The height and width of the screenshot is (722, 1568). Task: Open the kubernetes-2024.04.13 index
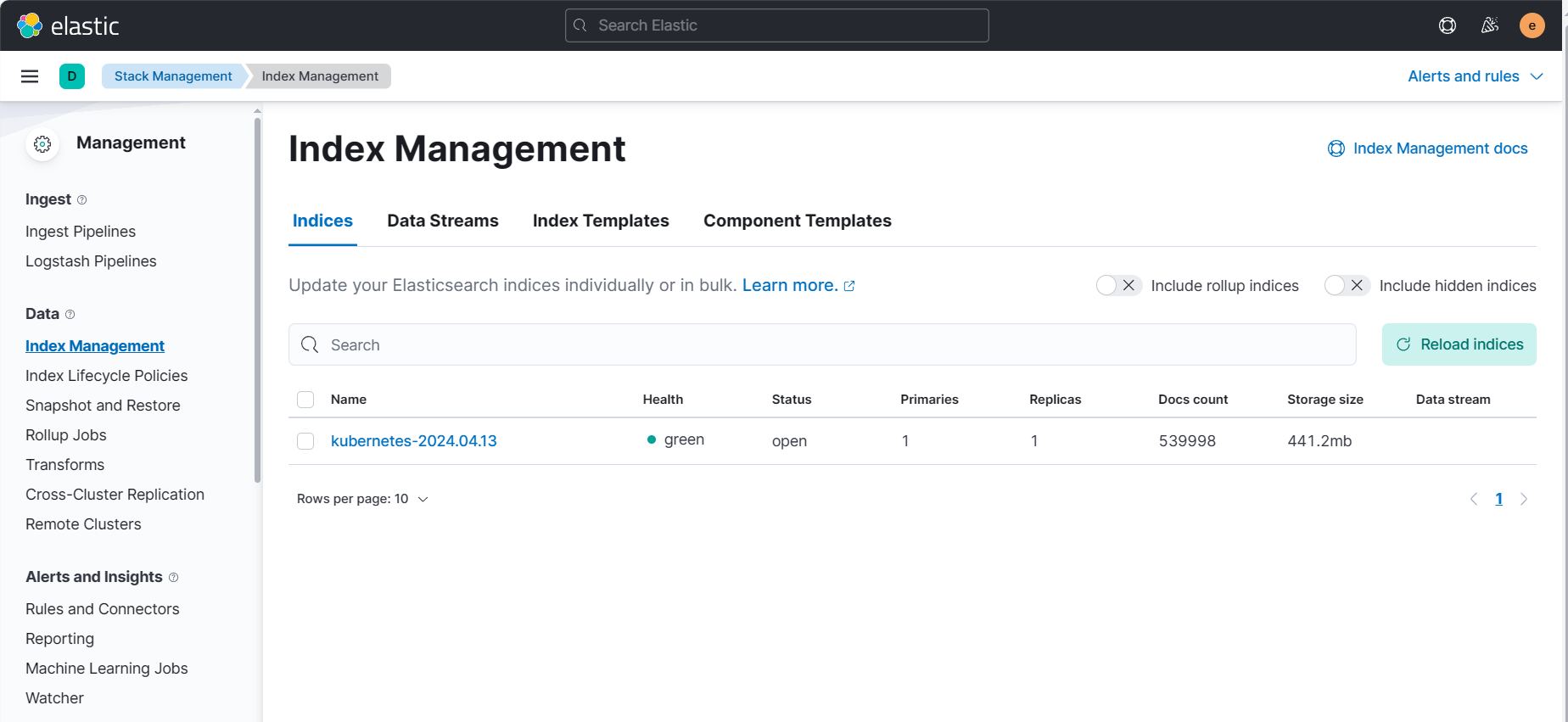coord(414,441)
